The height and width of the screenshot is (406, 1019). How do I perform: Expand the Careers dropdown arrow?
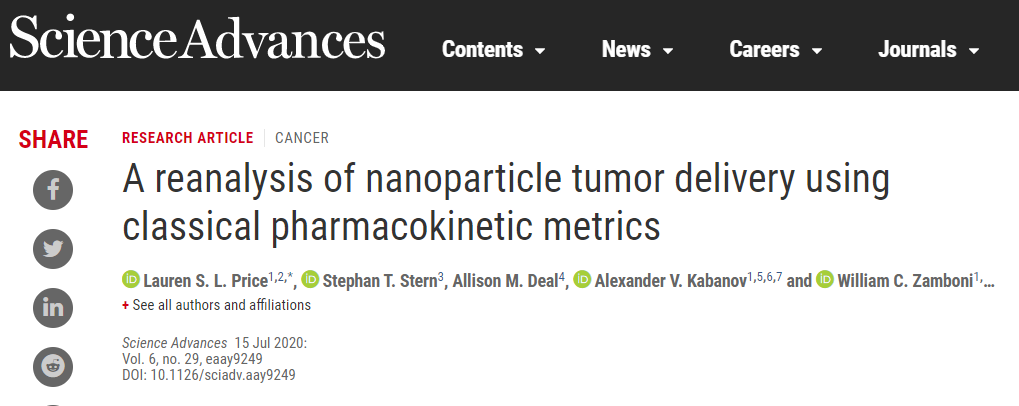(x=818, y=51)
